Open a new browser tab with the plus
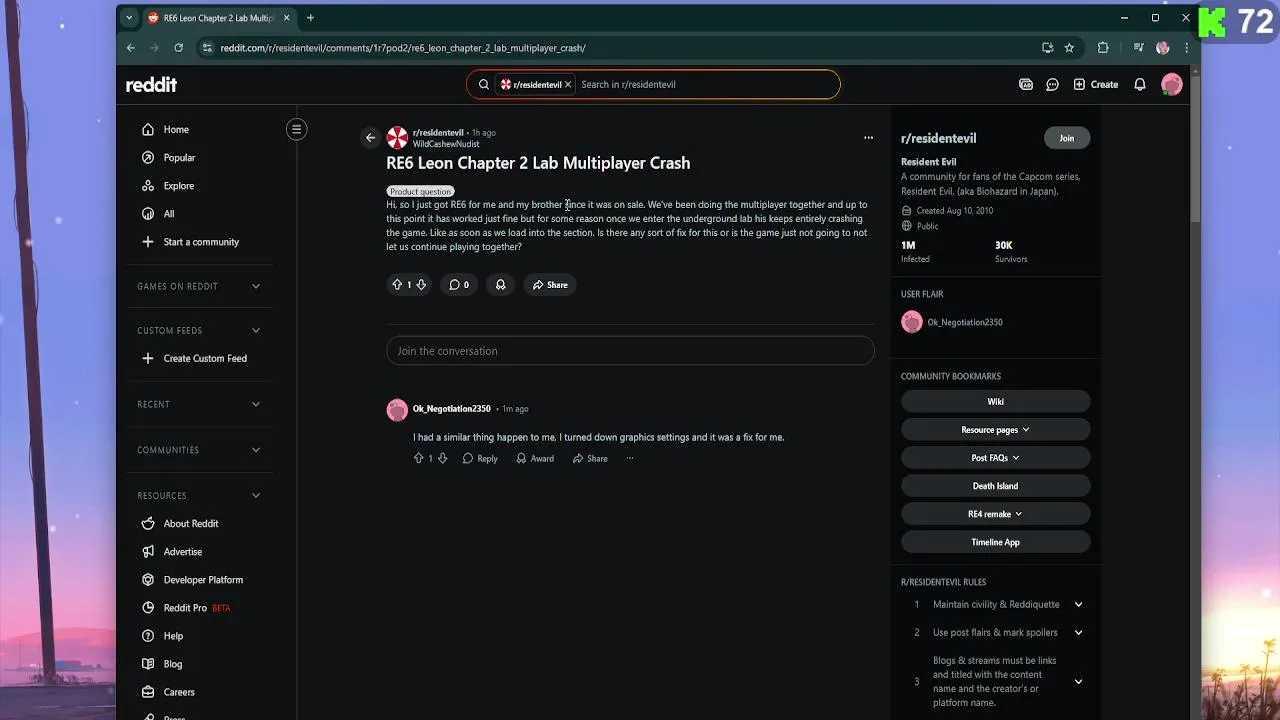1280x720 pixels. click(310, 18)
